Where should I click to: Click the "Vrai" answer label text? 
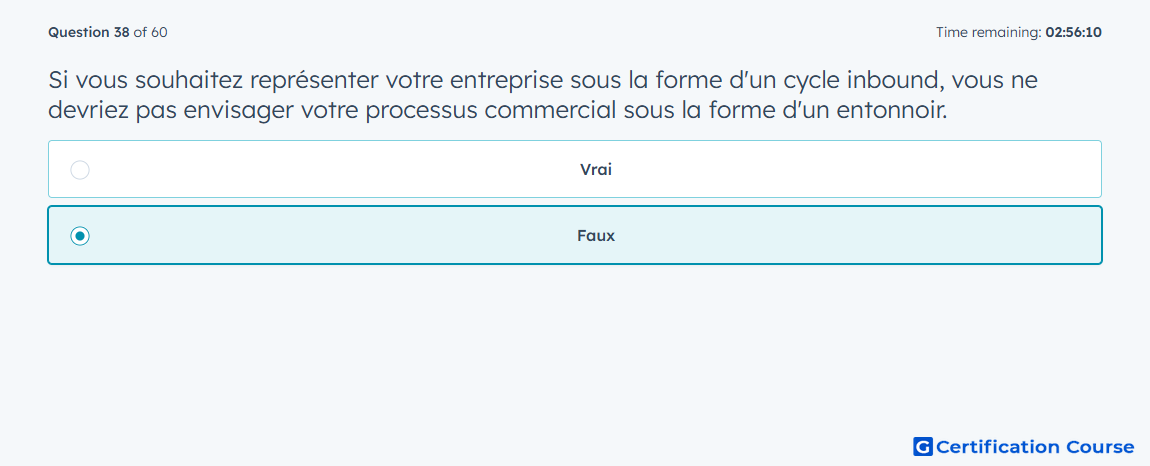596,170
